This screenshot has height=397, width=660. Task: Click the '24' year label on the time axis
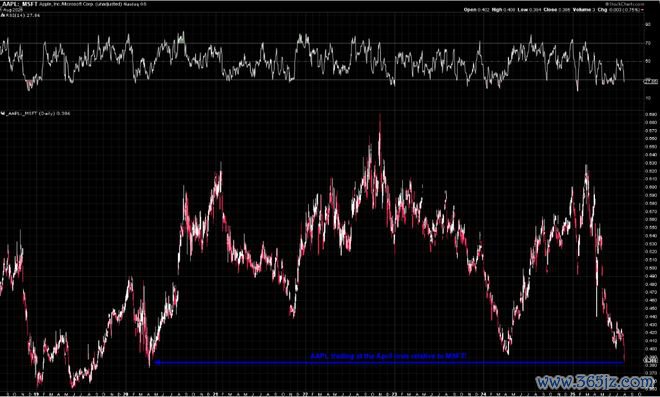[x=483, y=394]
